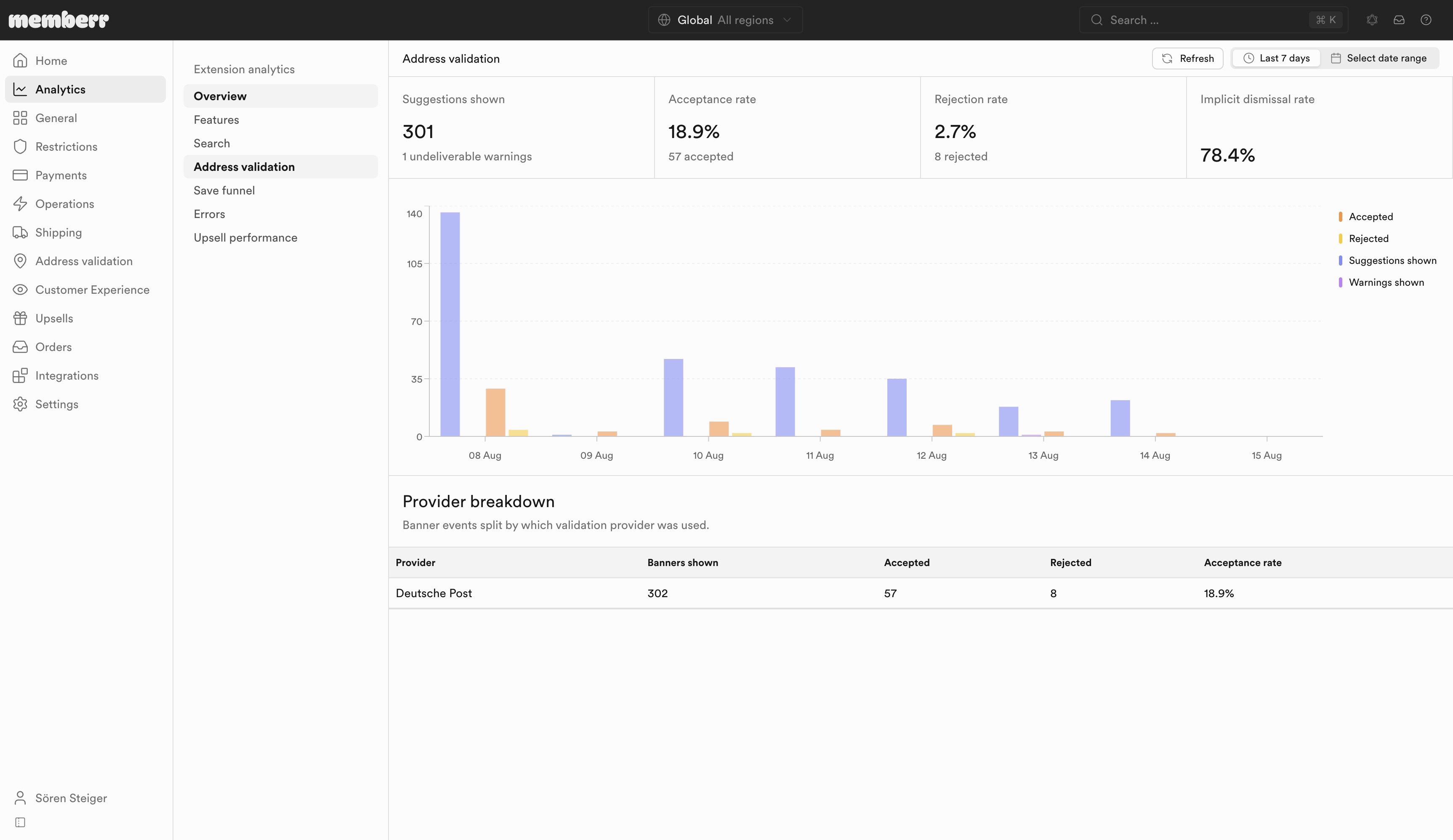Screen dimensions: 1453x840
Task: Open Upsells via the gift icon
Action: coord(20,318)
